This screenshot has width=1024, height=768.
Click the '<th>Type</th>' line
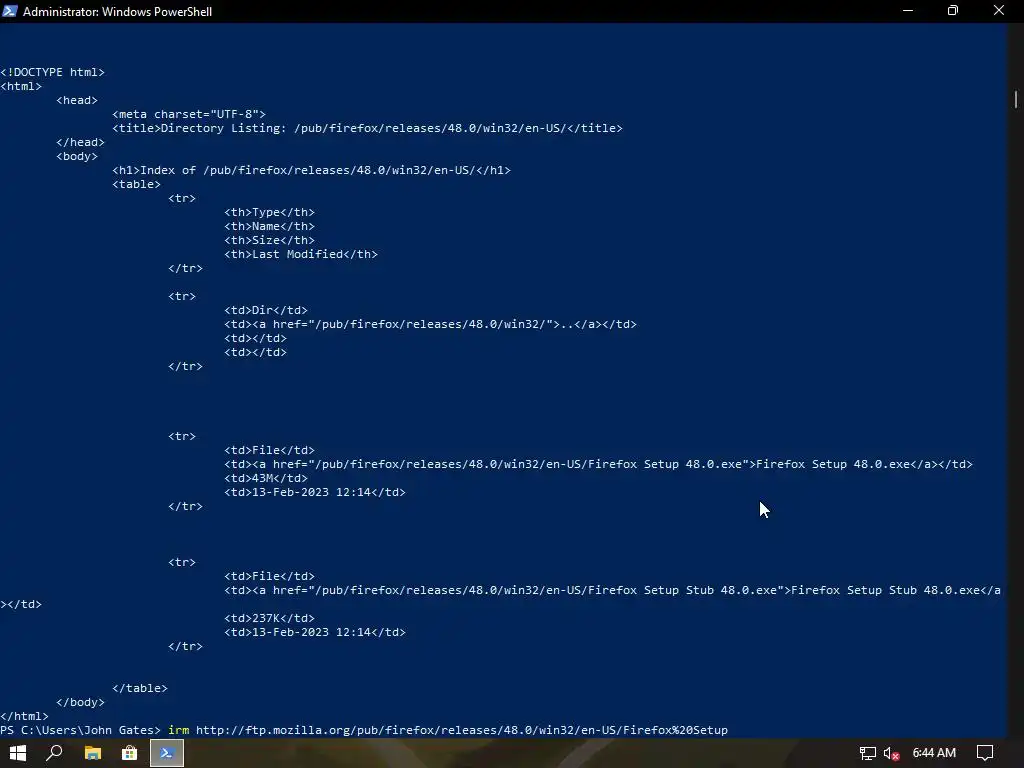(269, 212)
